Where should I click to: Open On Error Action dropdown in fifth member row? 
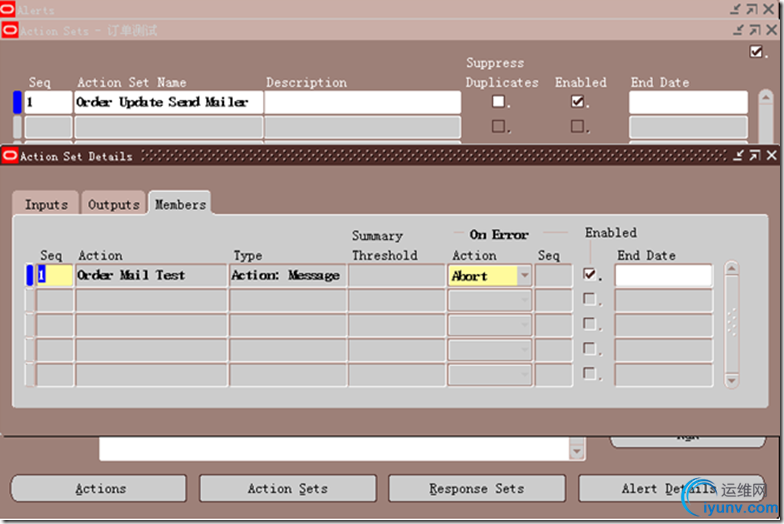[524, 374]
